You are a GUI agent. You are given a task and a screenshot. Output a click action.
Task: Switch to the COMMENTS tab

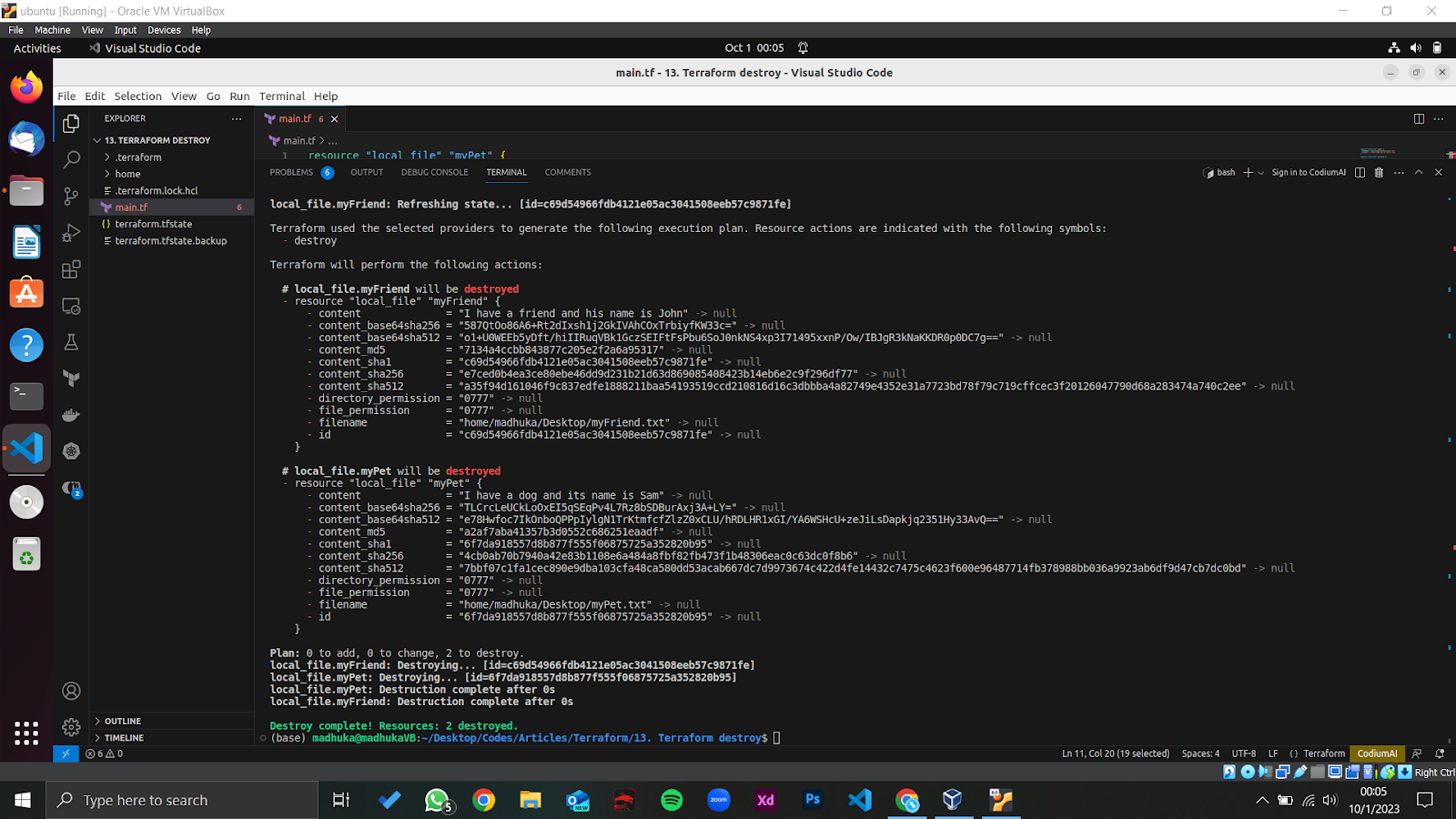[x=568, y=172]
